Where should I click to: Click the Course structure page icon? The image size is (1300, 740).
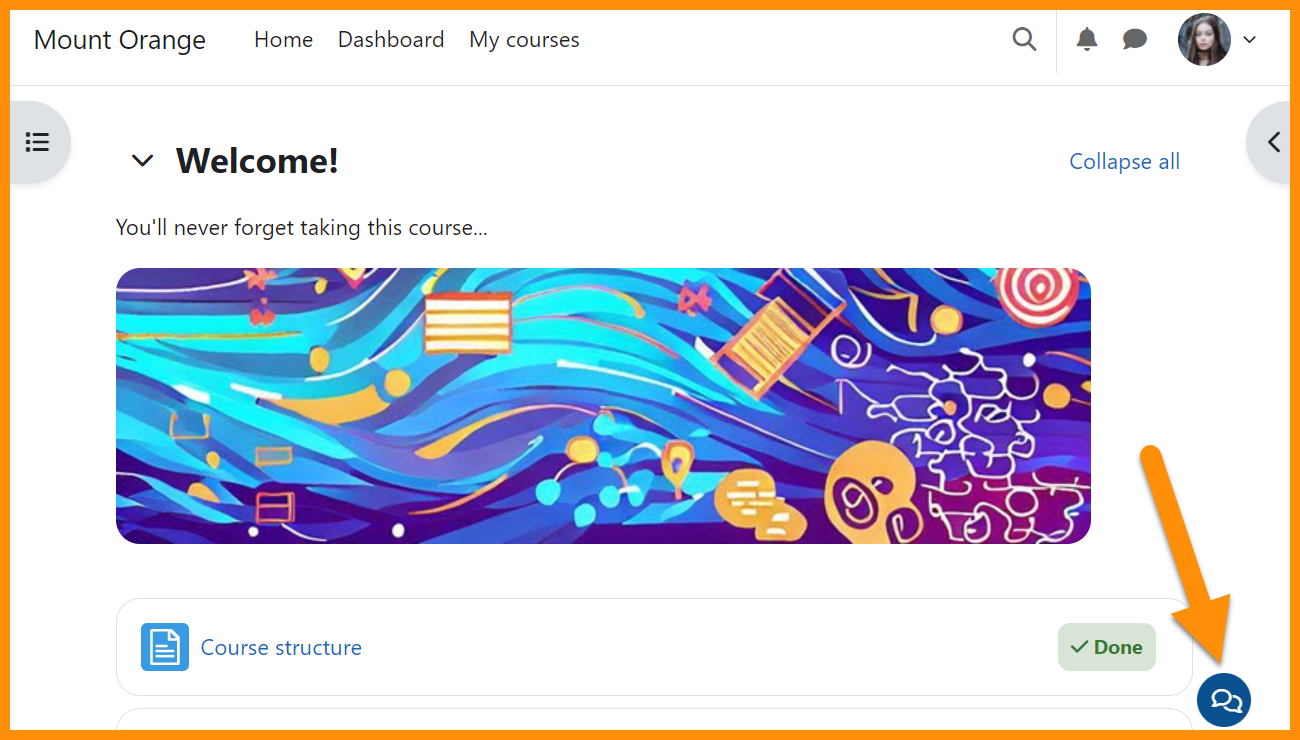point(165,647)
